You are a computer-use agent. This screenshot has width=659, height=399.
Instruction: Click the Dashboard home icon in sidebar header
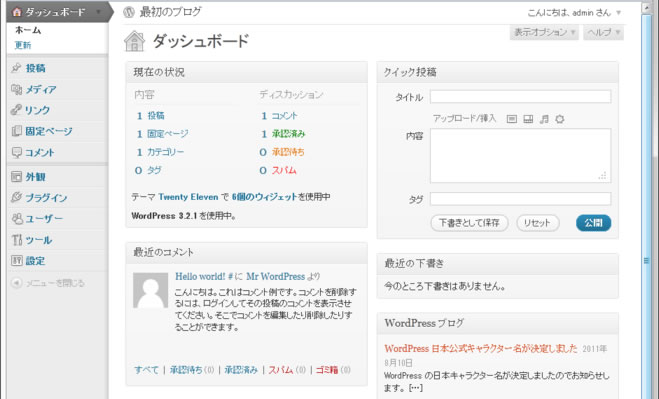click(17, 12)
